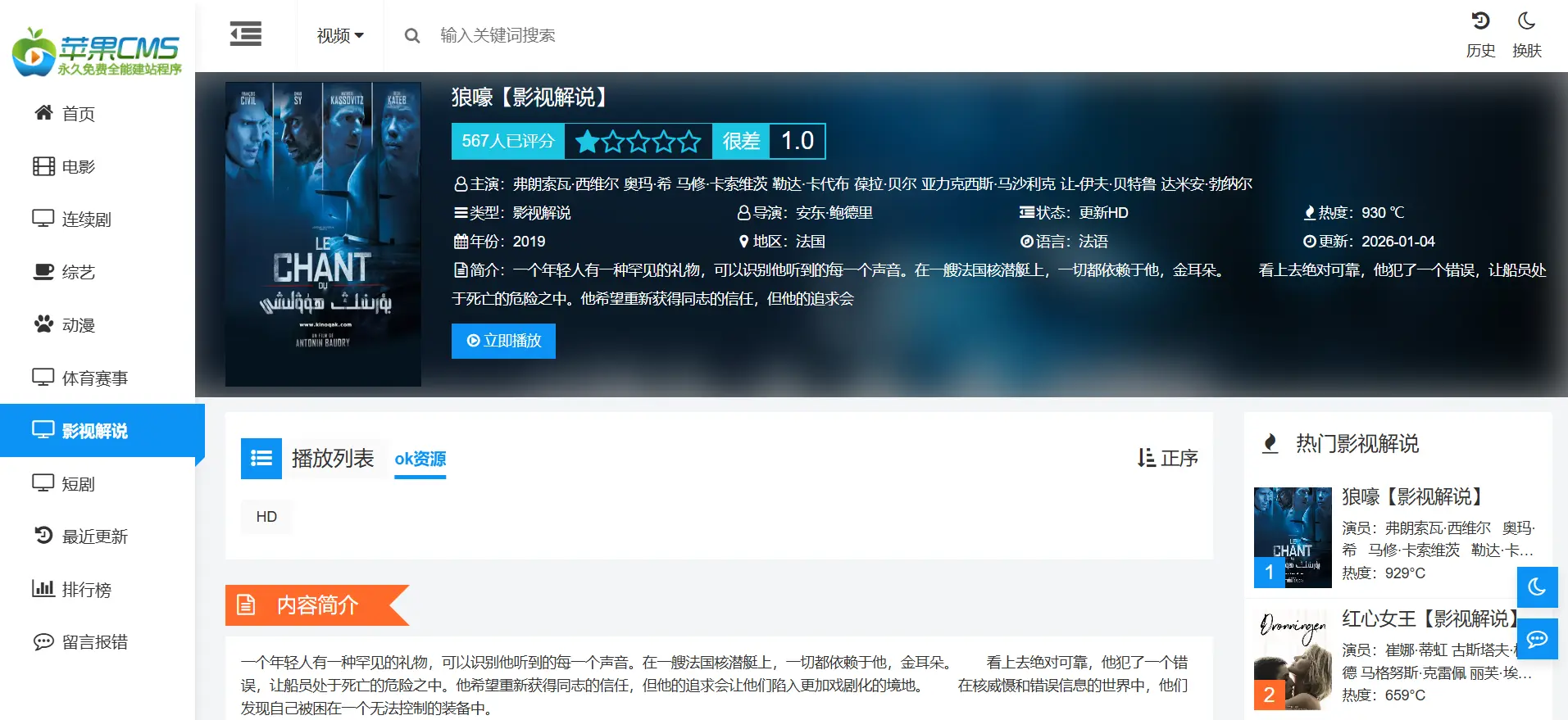Click the 狼嚎 thumbnail ranked 1
1568x720 pixels.
(x=1293, y=537)
